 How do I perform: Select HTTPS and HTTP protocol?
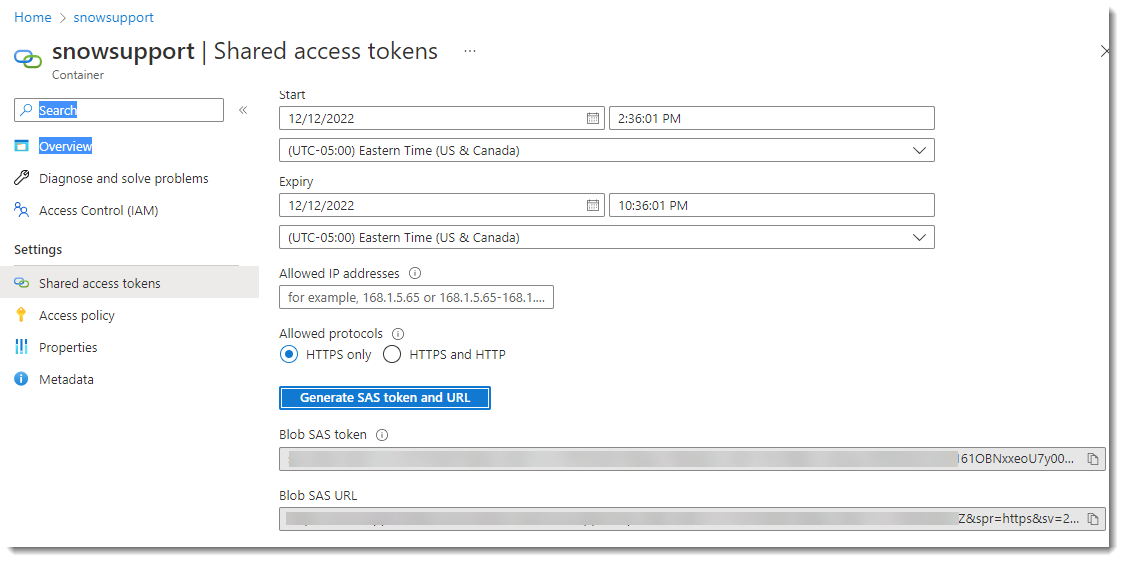point(391,354)
